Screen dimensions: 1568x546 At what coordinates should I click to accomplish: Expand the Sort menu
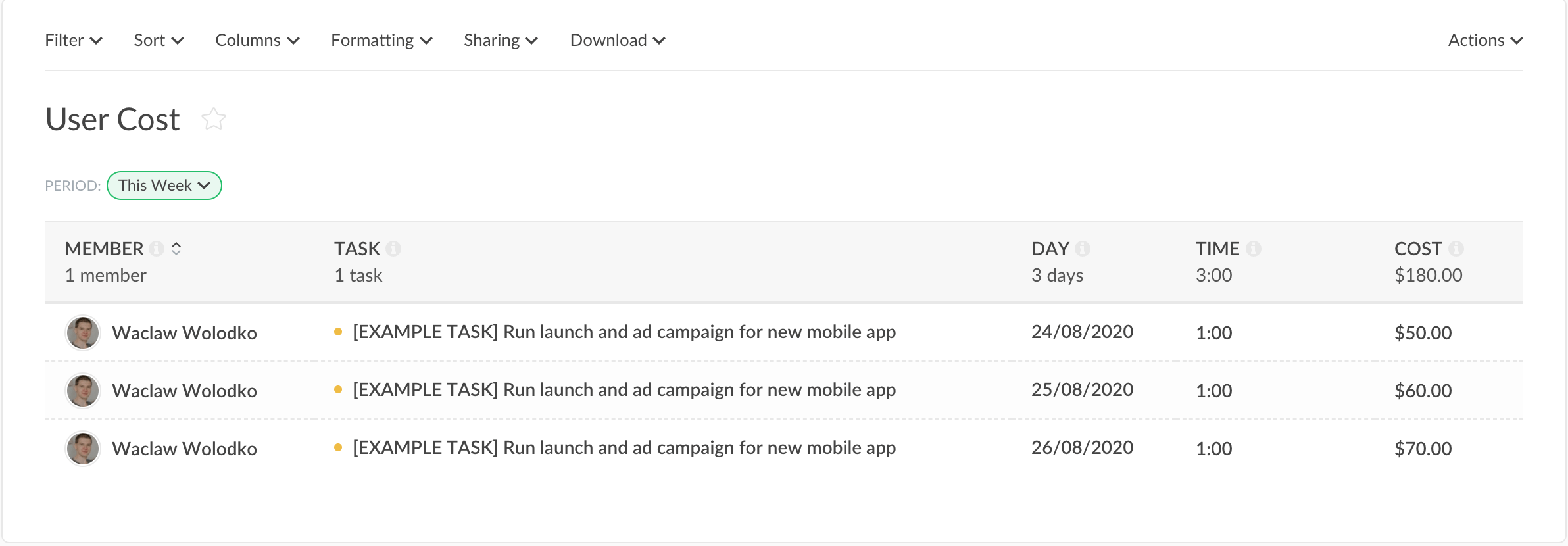point(159,41)
